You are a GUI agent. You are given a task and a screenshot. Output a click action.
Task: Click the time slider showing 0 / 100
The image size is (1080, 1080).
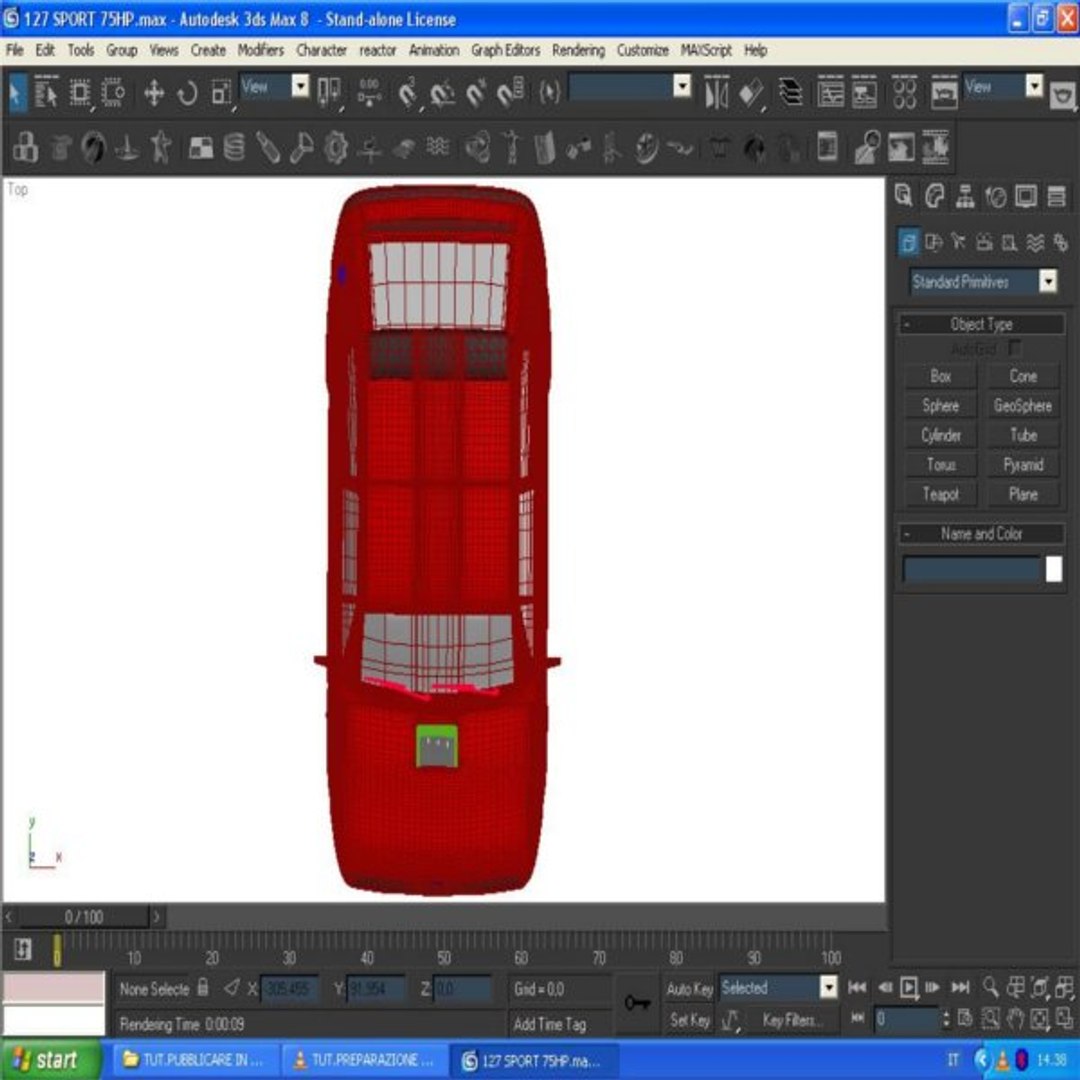click(x=83, y=917)
